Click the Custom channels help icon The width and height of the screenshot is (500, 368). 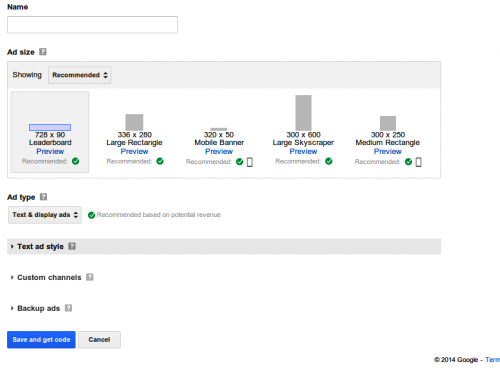tap(90, 277)
